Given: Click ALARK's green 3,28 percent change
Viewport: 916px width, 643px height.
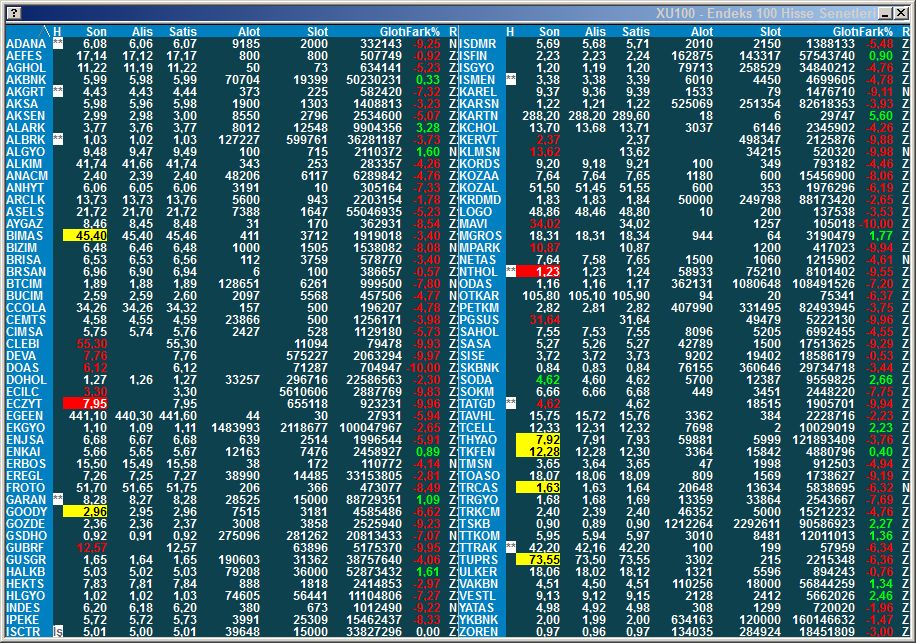Looking at the screenshot, I should tap(428, 127).
